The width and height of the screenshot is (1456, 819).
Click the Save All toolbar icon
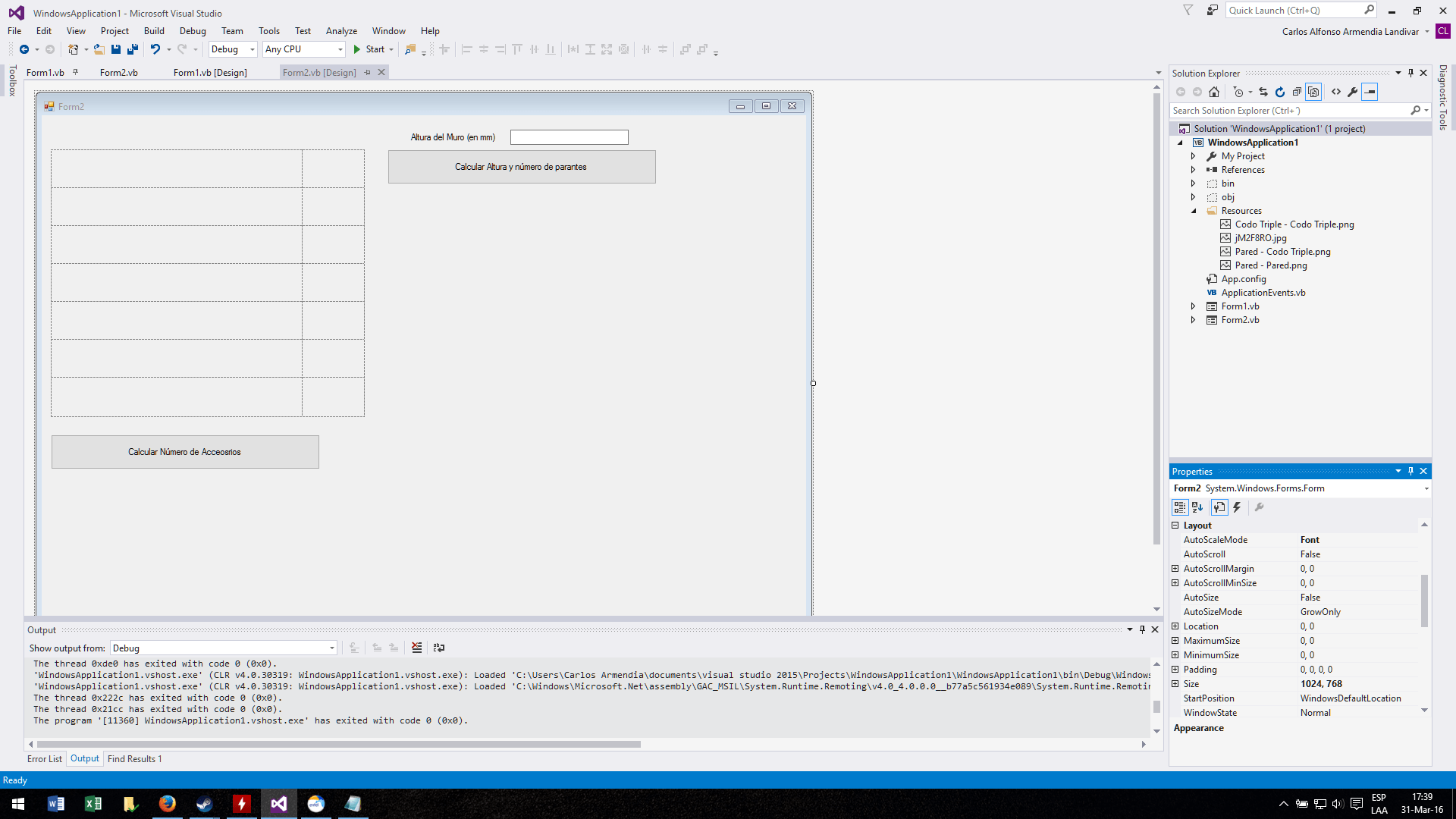click(133, 49)
